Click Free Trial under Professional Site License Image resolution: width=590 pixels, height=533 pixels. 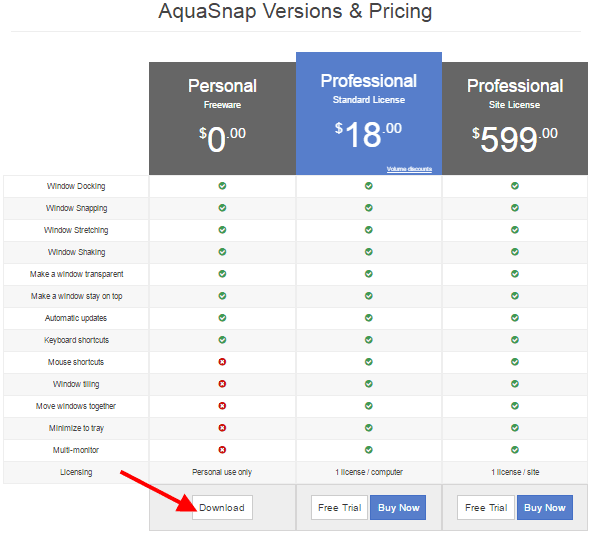click(x=486, y=507)
